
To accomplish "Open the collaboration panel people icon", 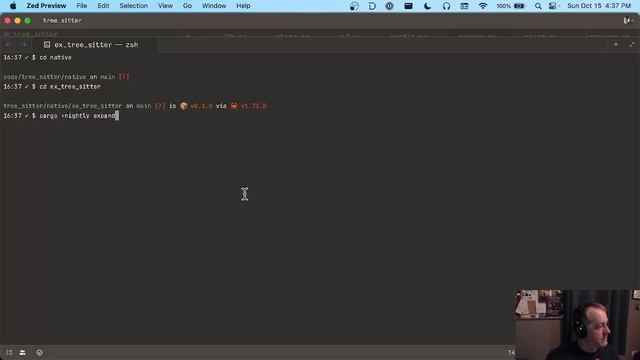I will 22,352.
